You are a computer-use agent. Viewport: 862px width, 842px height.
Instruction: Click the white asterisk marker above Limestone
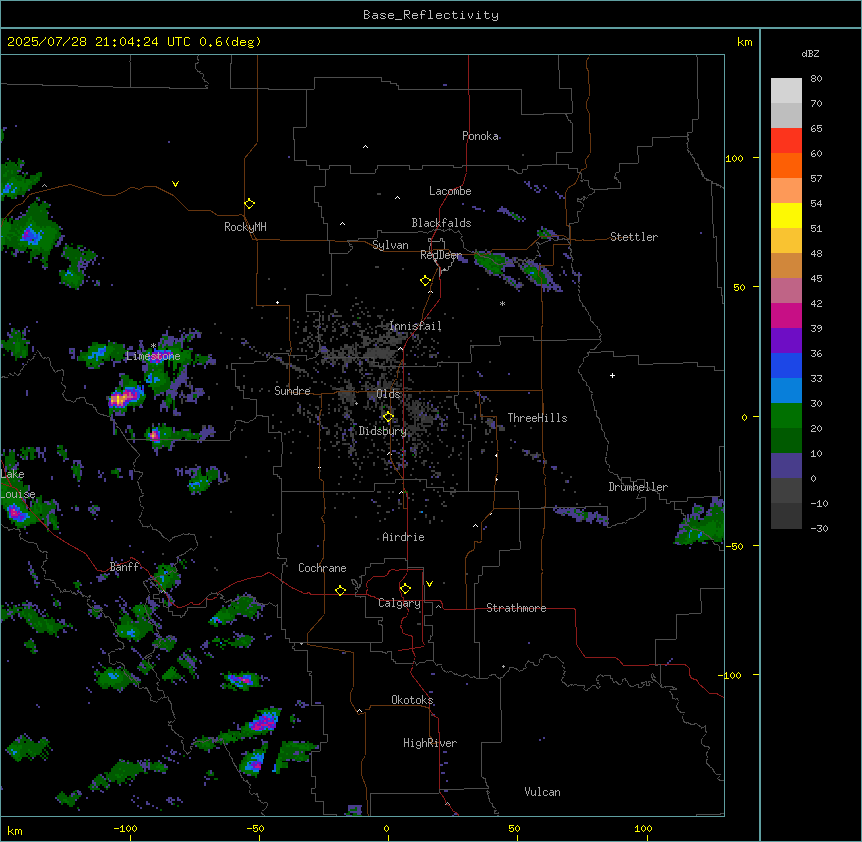[x=153, y=346]
